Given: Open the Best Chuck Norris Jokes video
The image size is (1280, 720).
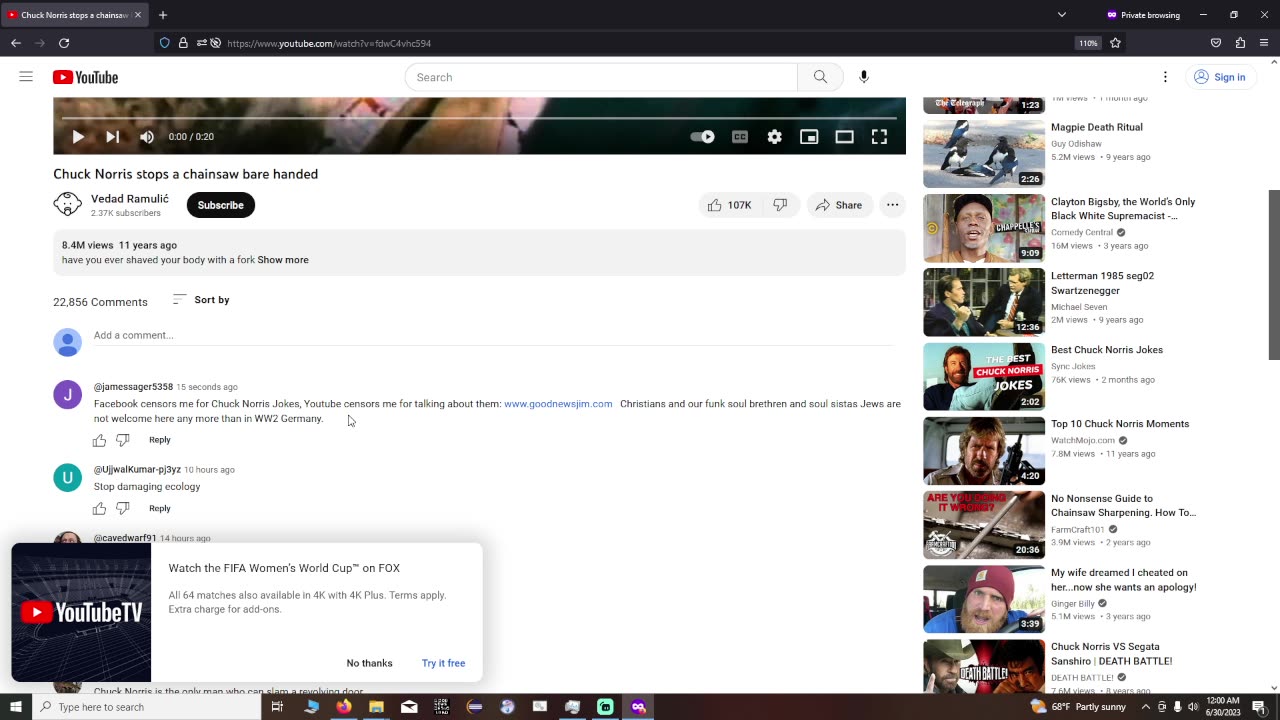Looking at the screenshot, I should (1107, 350).
